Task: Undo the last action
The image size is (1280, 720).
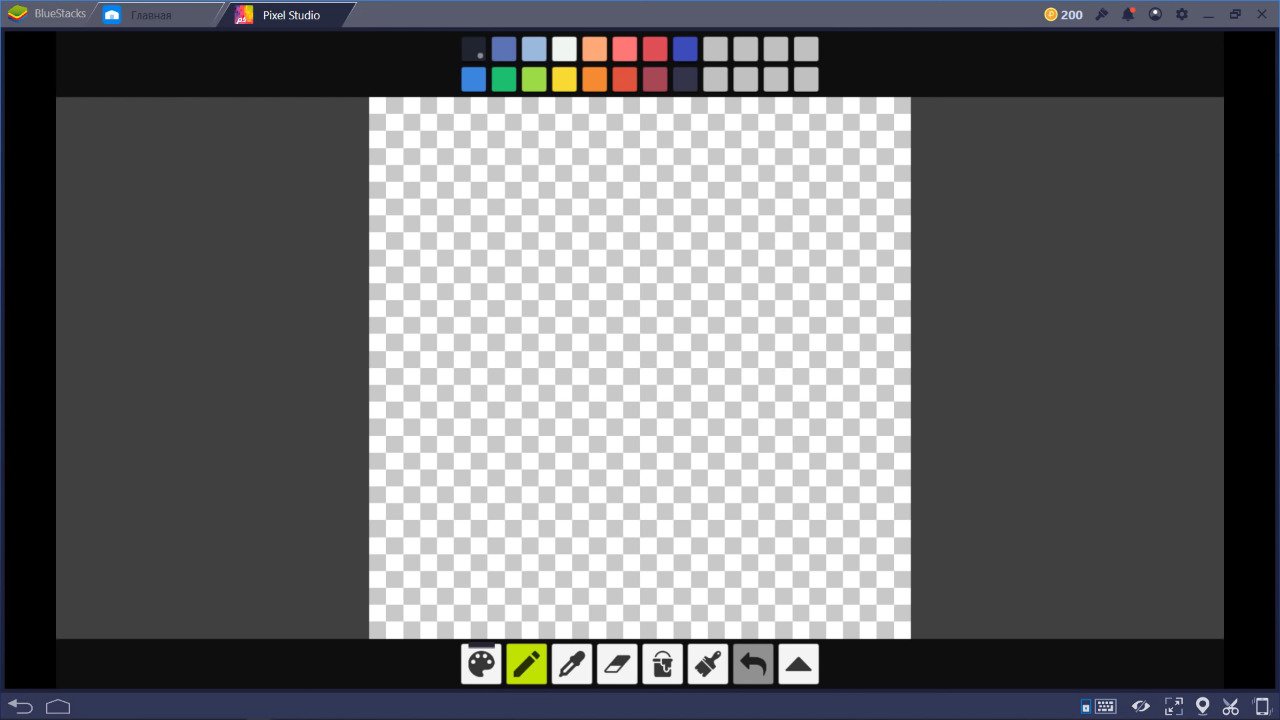Action: tap(753, 664)
